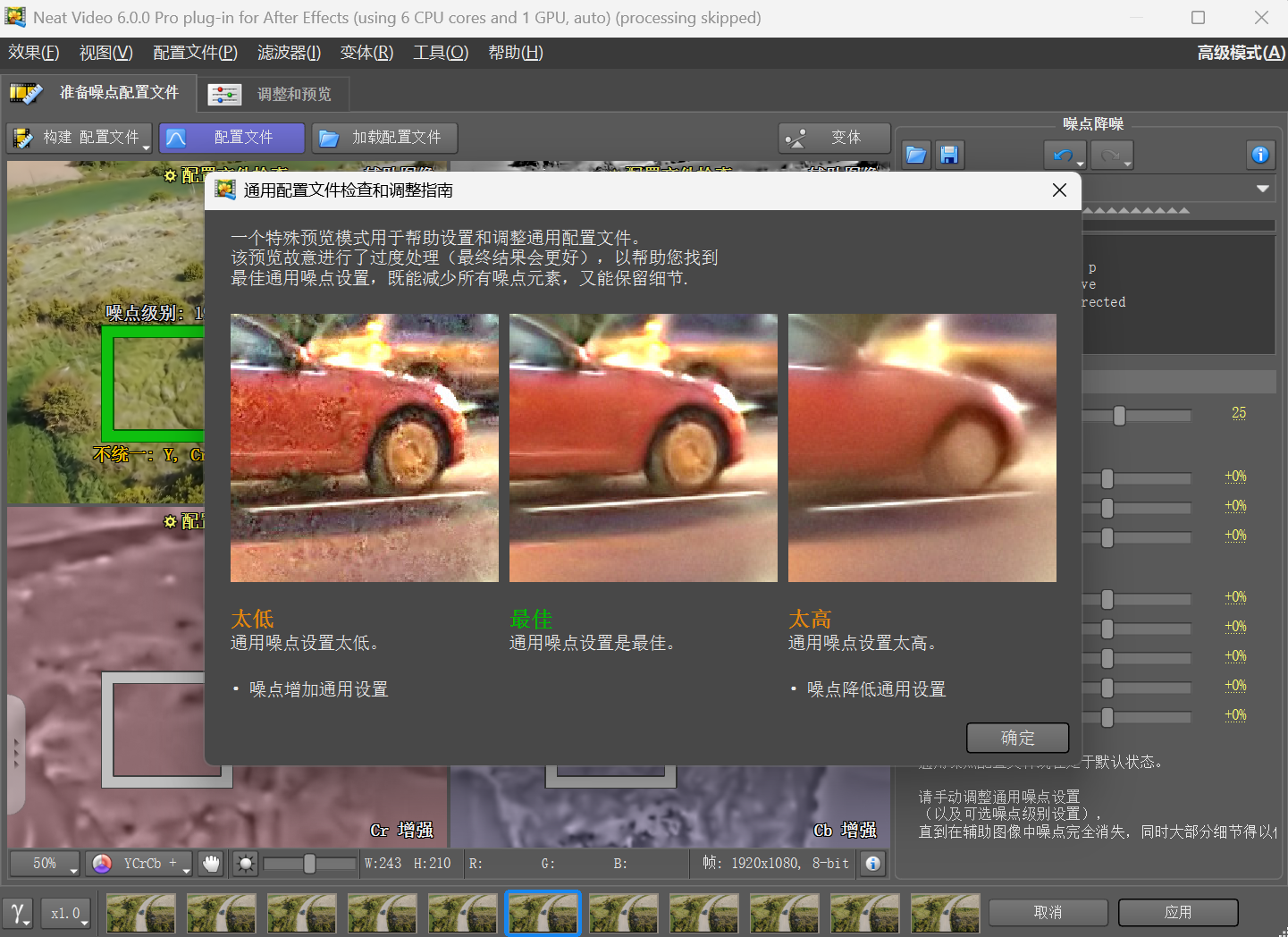1288x937 pixels.
Task: Open the gamma γ dropdown
Action: pyautogui.click(x=18, y=913)
